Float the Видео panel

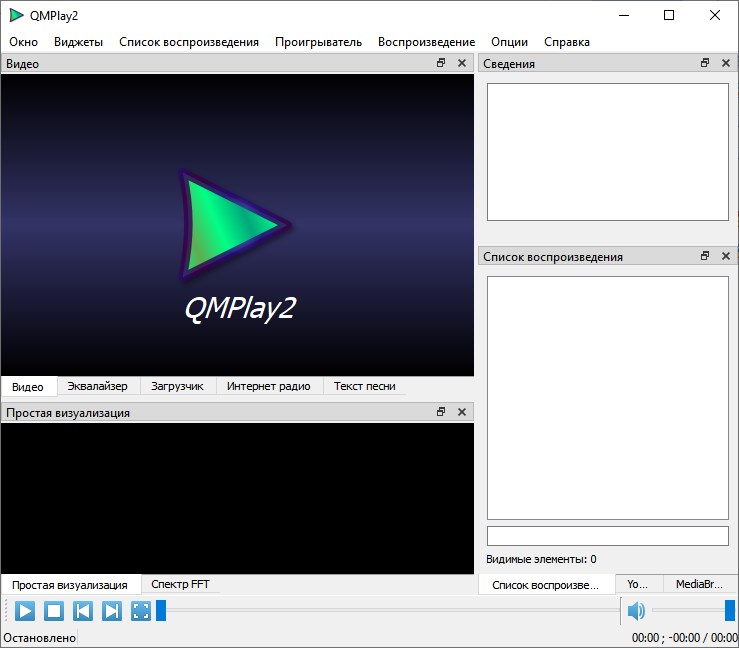[x=441, y=63]
